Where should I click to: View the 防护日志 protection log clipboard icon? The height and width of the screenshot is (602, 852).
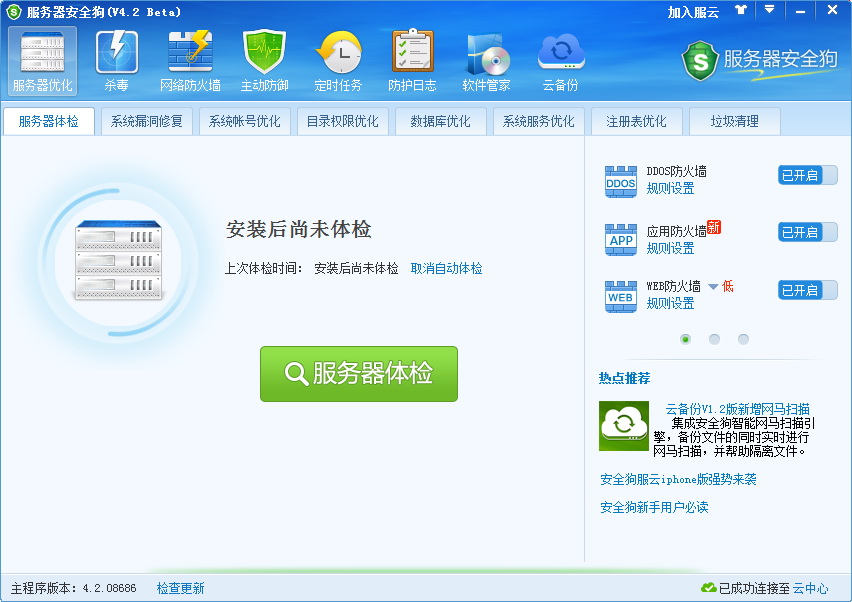412,60
